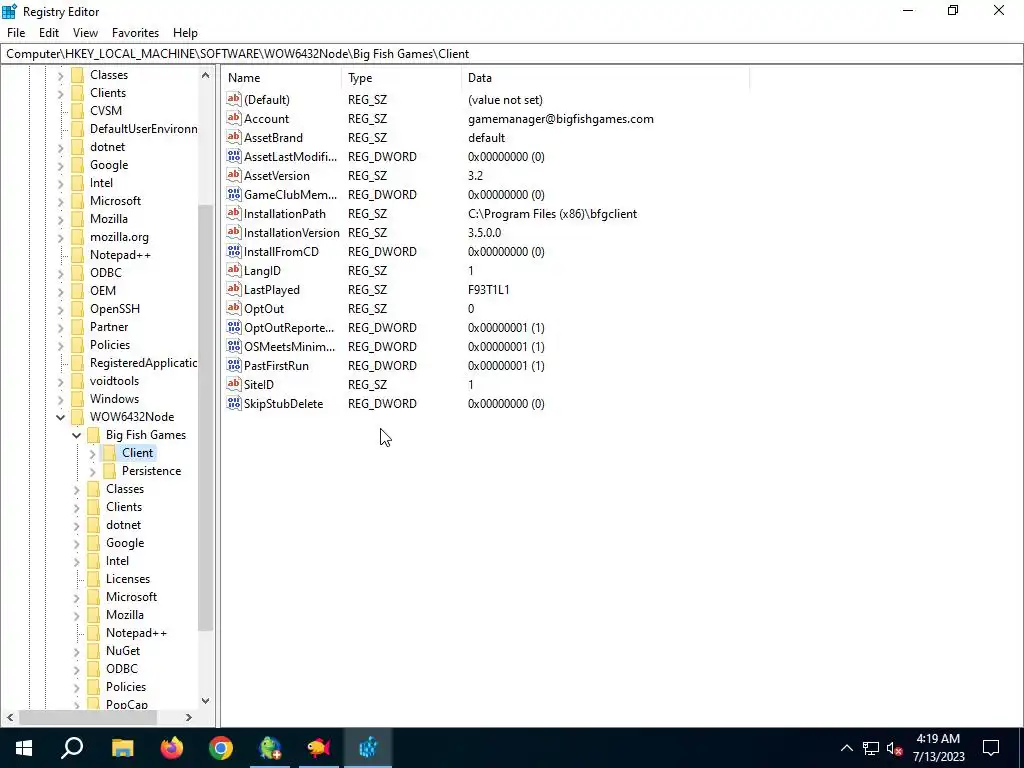Image resolution: width=1024 pixels, height=768 pixels.
Task: Select the SkipStubDelete DWORD value icon
Action: pyautogui.click(x=234, y=403)
